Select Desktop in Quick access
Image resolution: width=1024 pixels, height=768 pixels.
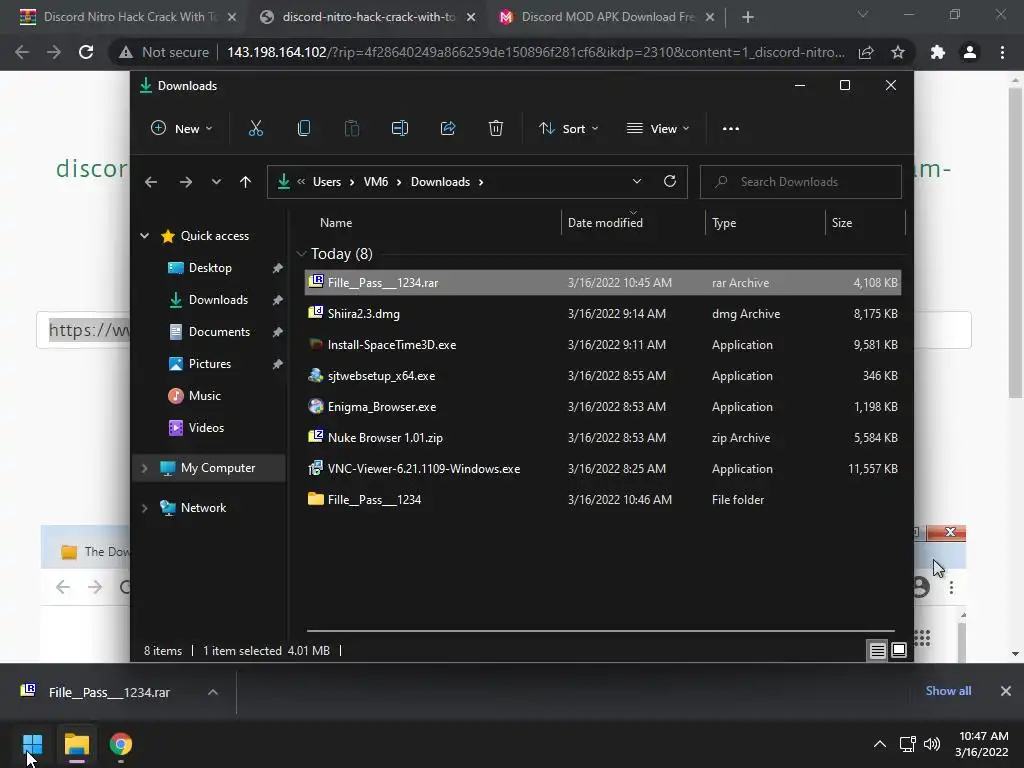pyautogui.click(x=210, y=268)
